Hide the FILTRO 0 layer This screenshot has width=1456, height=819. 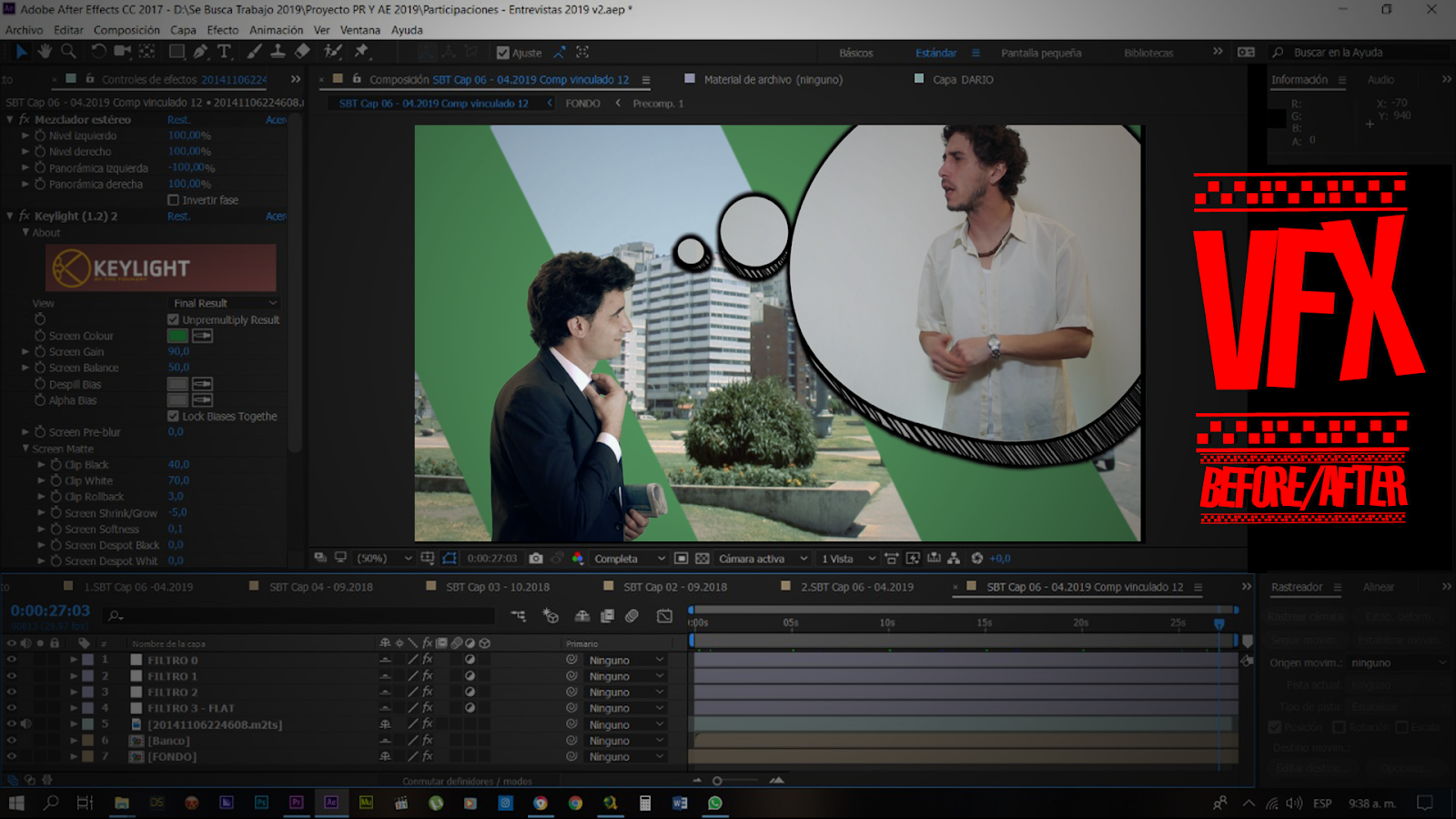(x=12, y=660)
